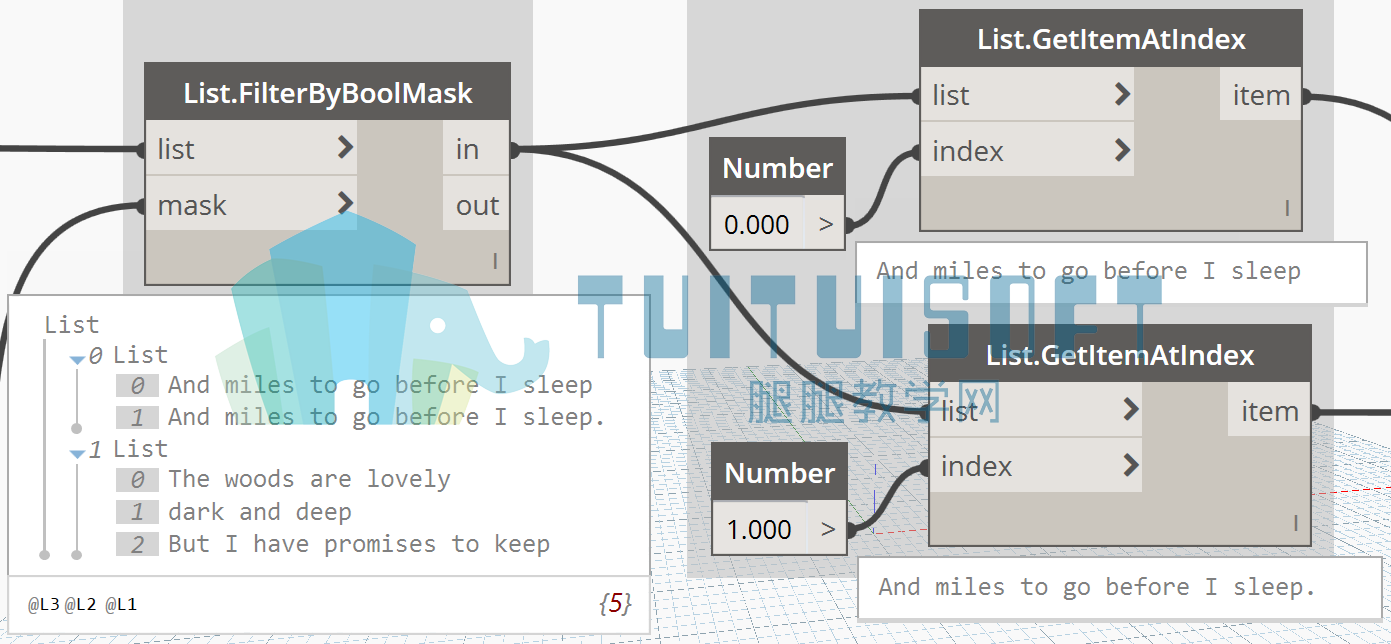Click item output on GetItemAtIndex fed by 0.000
This screenshot has width=1391, height=644.
[1261, 96]
